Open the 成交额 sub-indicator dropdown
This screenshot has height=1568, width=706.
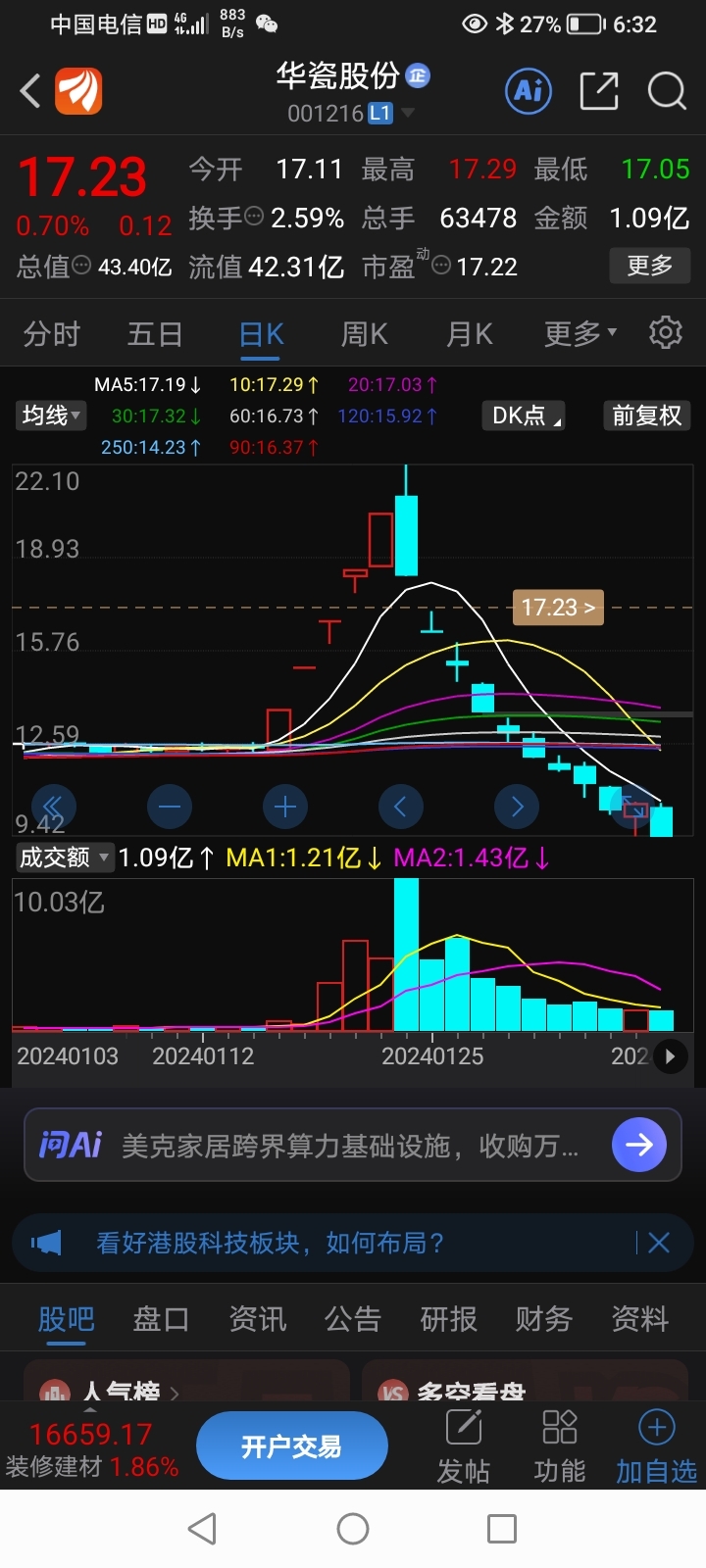(64, 857)
